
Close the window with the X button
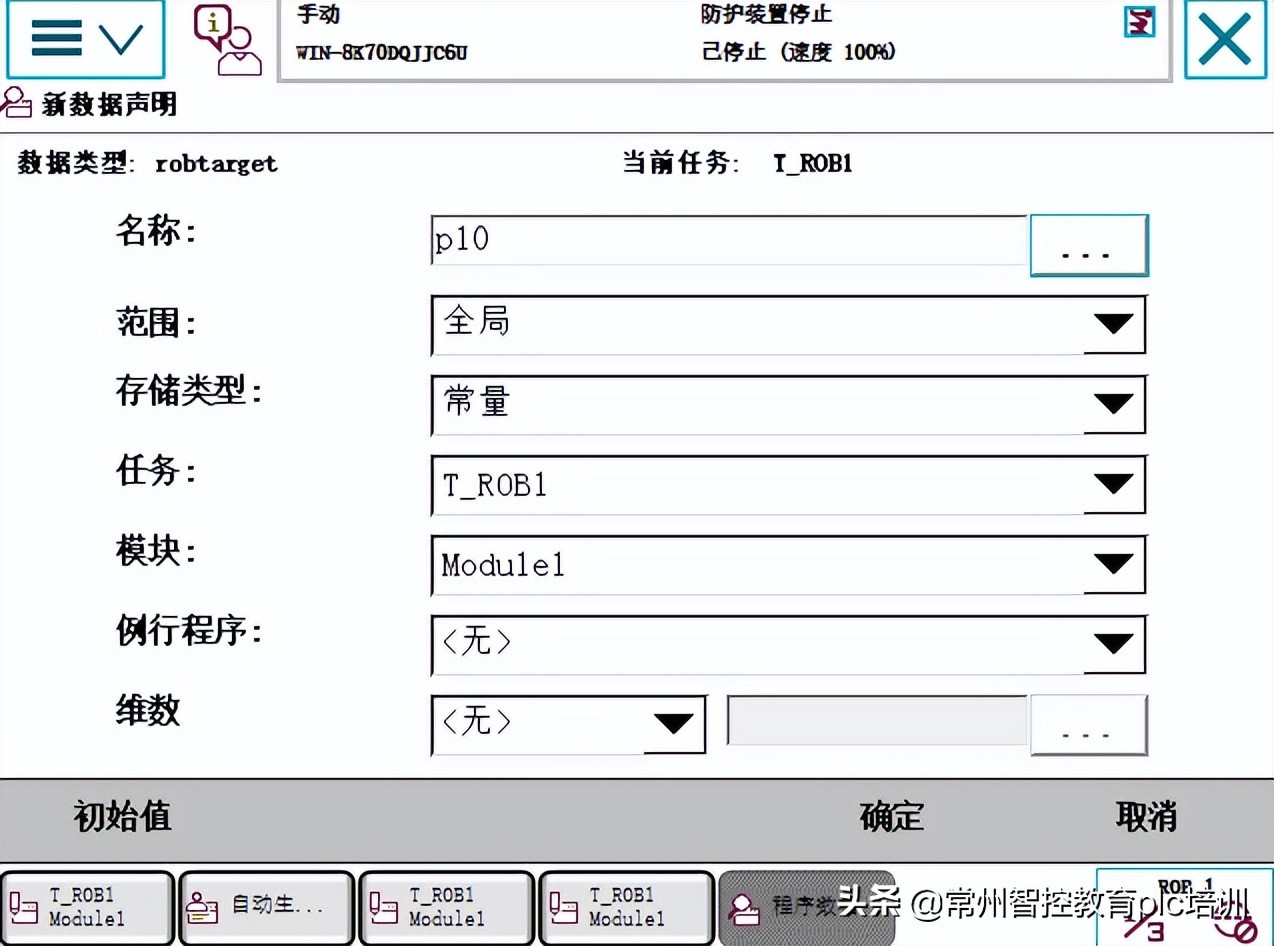pyautogui.click(x=1225, y=39)
